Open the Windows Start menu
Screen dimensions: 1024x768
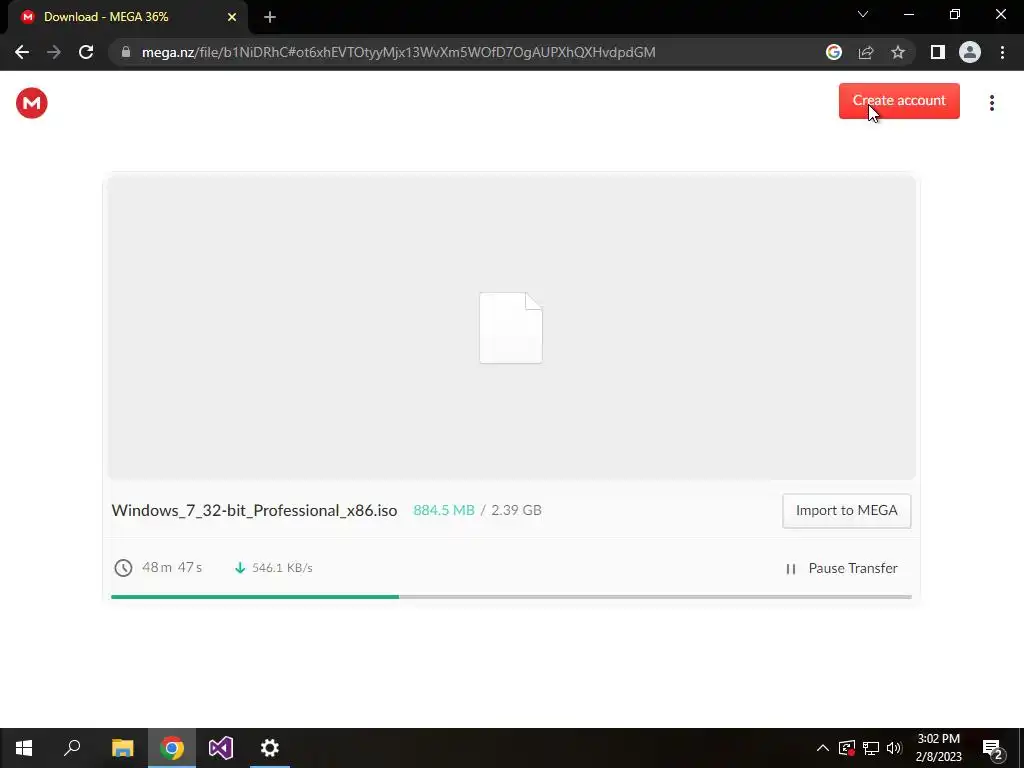pos(24,748)
